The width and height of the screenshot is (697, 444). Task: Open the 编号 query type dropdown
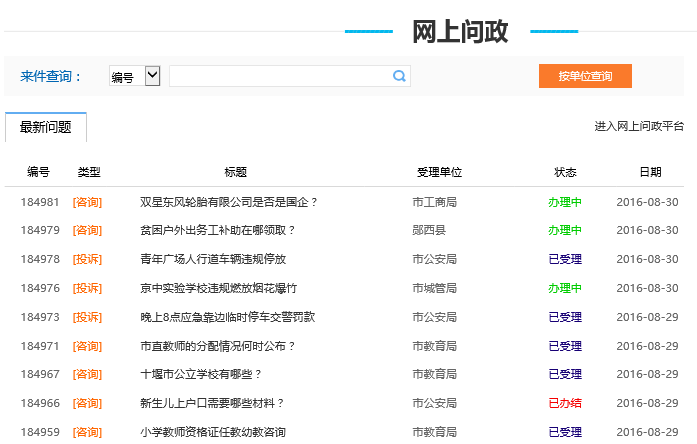click(134, 76)
